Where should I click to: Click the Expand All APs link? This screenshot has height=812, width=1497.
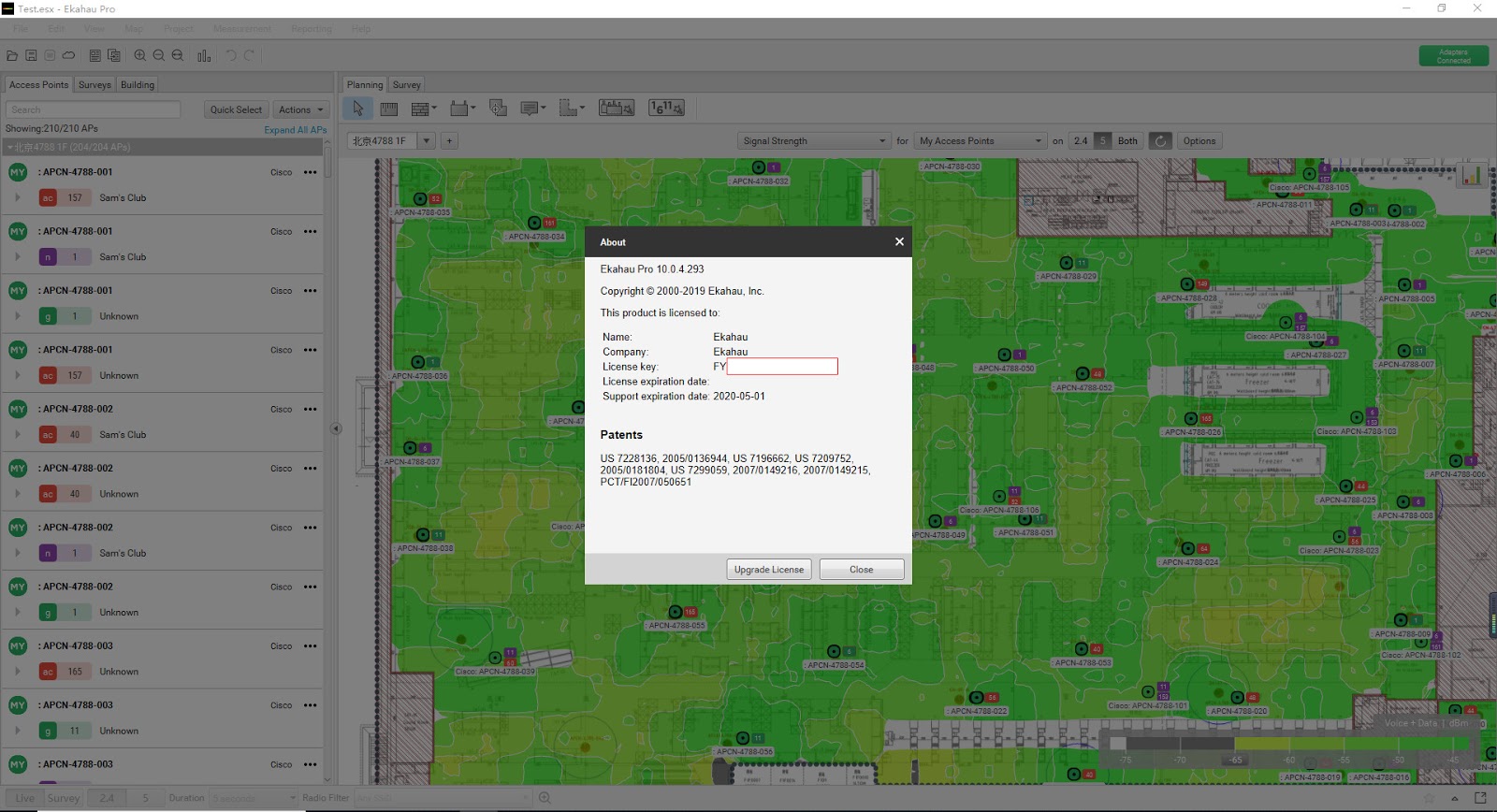tap(296, 130)
